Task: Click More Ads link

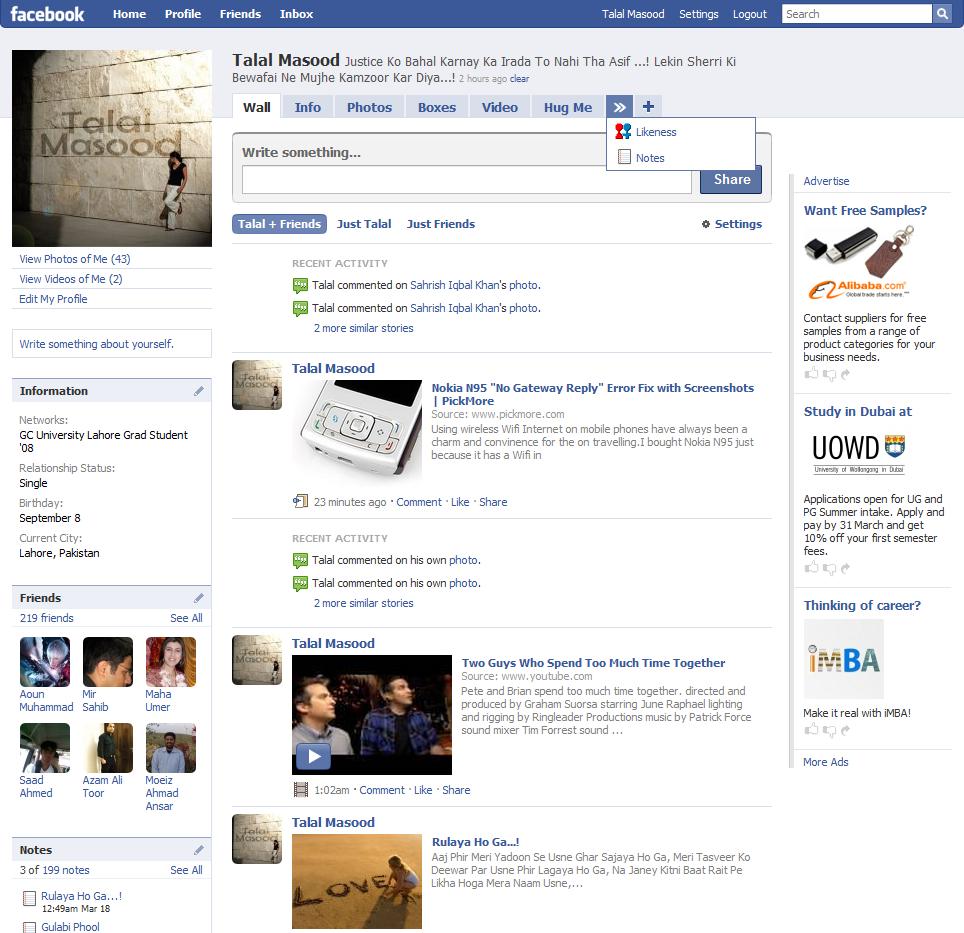Action: (826, 762)
